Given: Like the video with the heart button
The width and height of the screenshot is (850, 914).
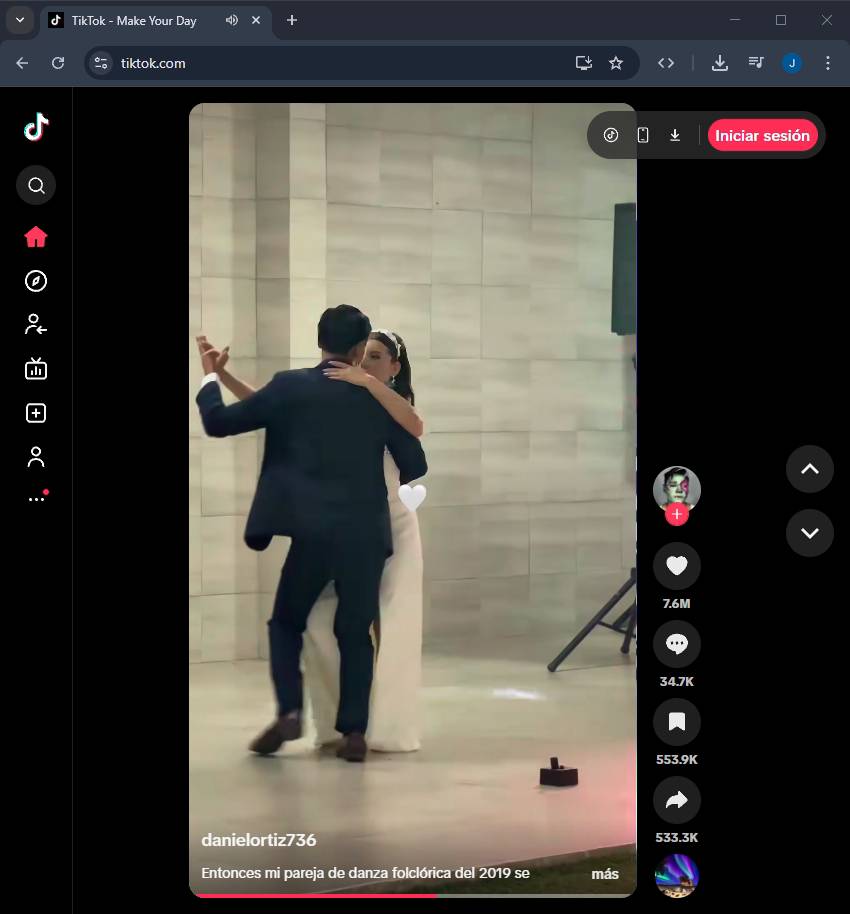Looking at the screenshot, I should tap(676, 567).
